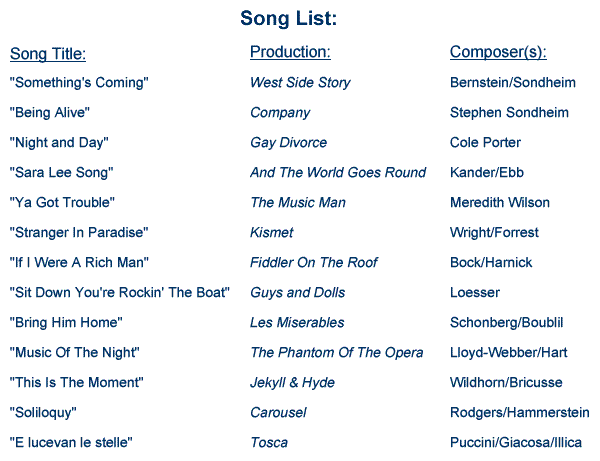The image size is (600, 461).
Task: Click the production "Guys and Dolls"
Action: click(x=298, y=293)
